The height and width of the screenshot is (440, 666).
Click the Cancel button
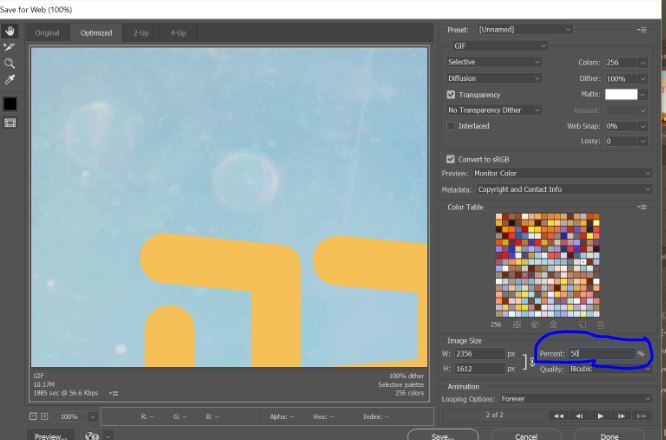click(526, 435)
